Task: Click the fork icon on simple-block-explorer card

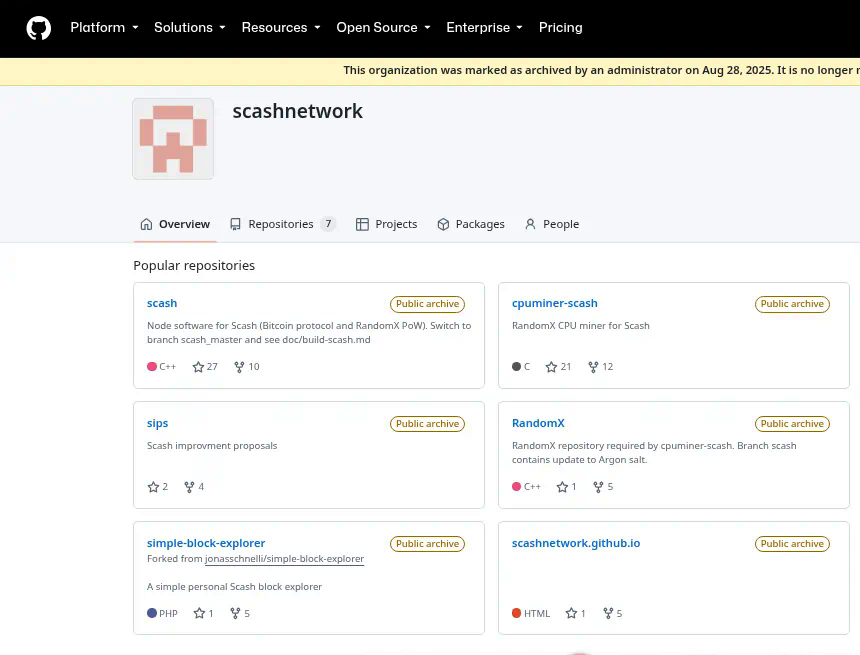Action: pos(235,613)
